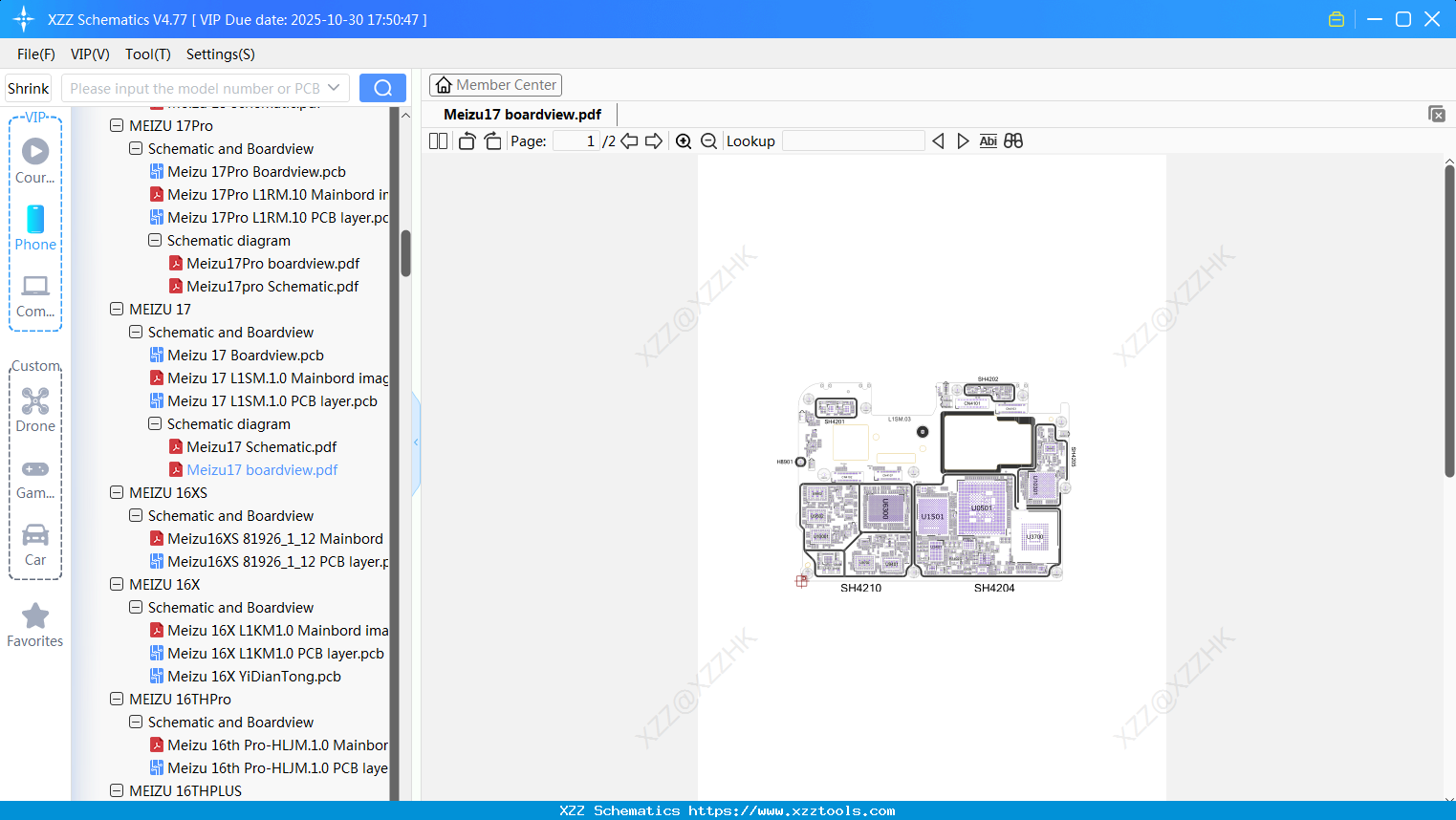Find previous lookup match
This screenshot has height=820, width=1456.
click(938, 141)
